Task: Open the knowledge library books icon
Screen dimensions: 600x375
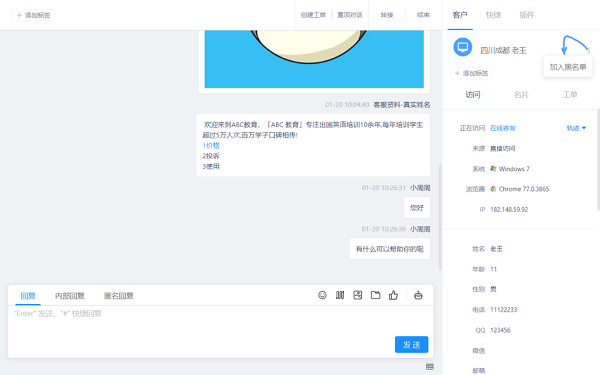Action: (x=340, y=295)
